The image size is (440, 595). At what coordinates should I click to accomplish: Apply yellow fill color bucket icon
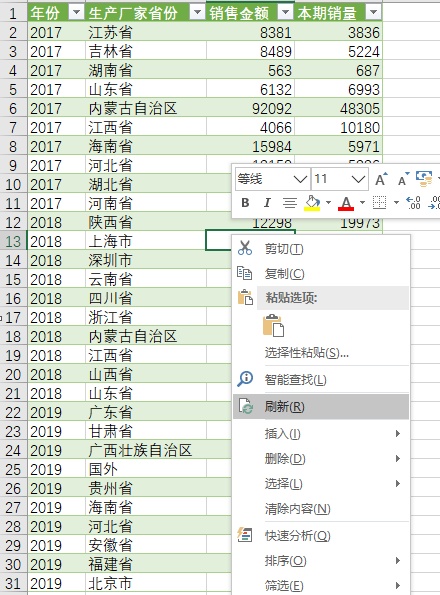(313, 203)
